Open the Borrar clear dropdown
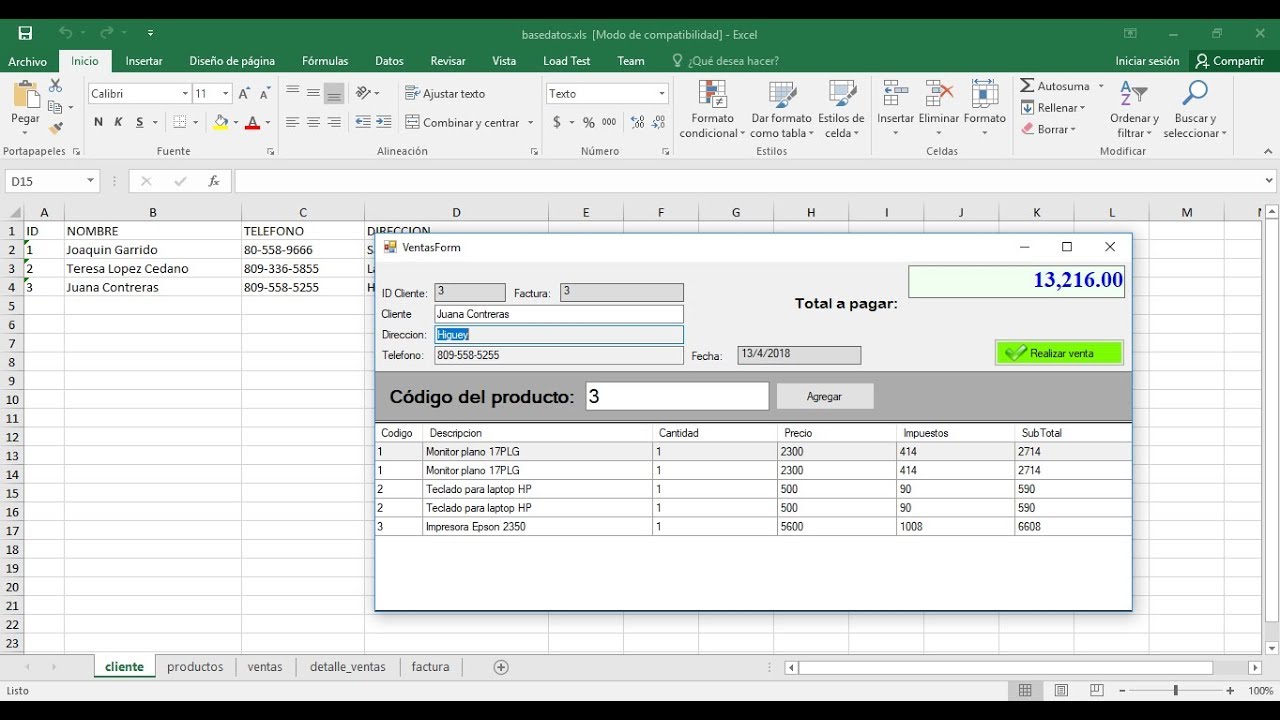The height and width of the screenshot is (720, 1280). [x=1048, y=129]
